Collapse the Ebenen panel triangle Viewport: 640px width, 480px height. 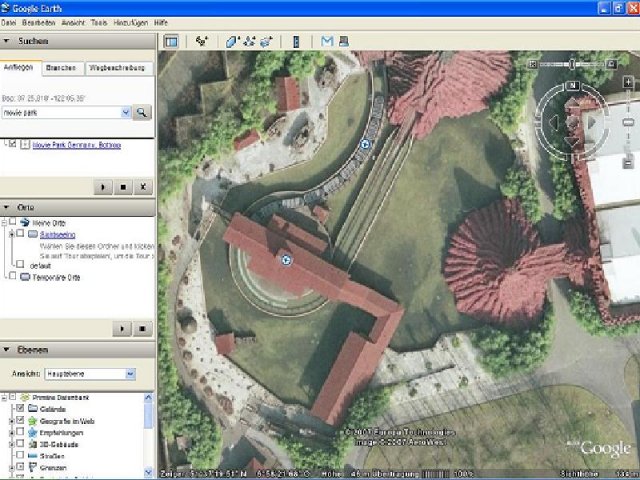pos(7,349)
